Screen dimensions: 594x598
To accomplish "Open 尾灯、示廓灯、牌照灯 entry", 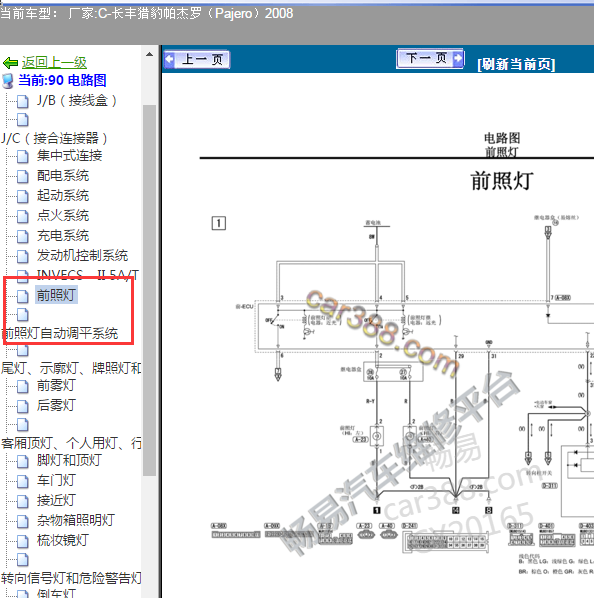I will point(71,368).
